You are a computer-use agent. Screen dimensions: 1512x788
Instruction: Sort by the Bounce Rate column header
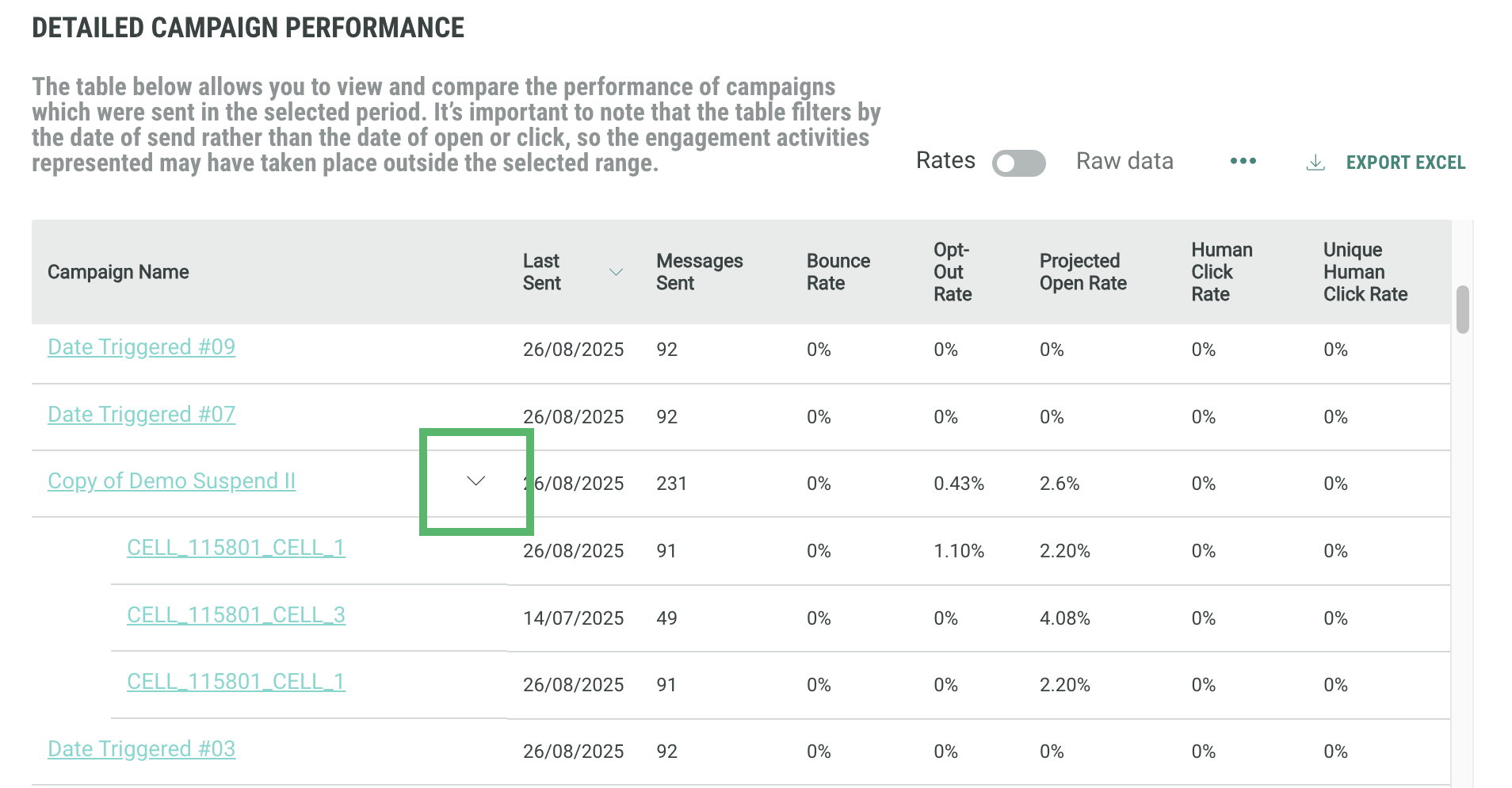[x=838, y=272]
